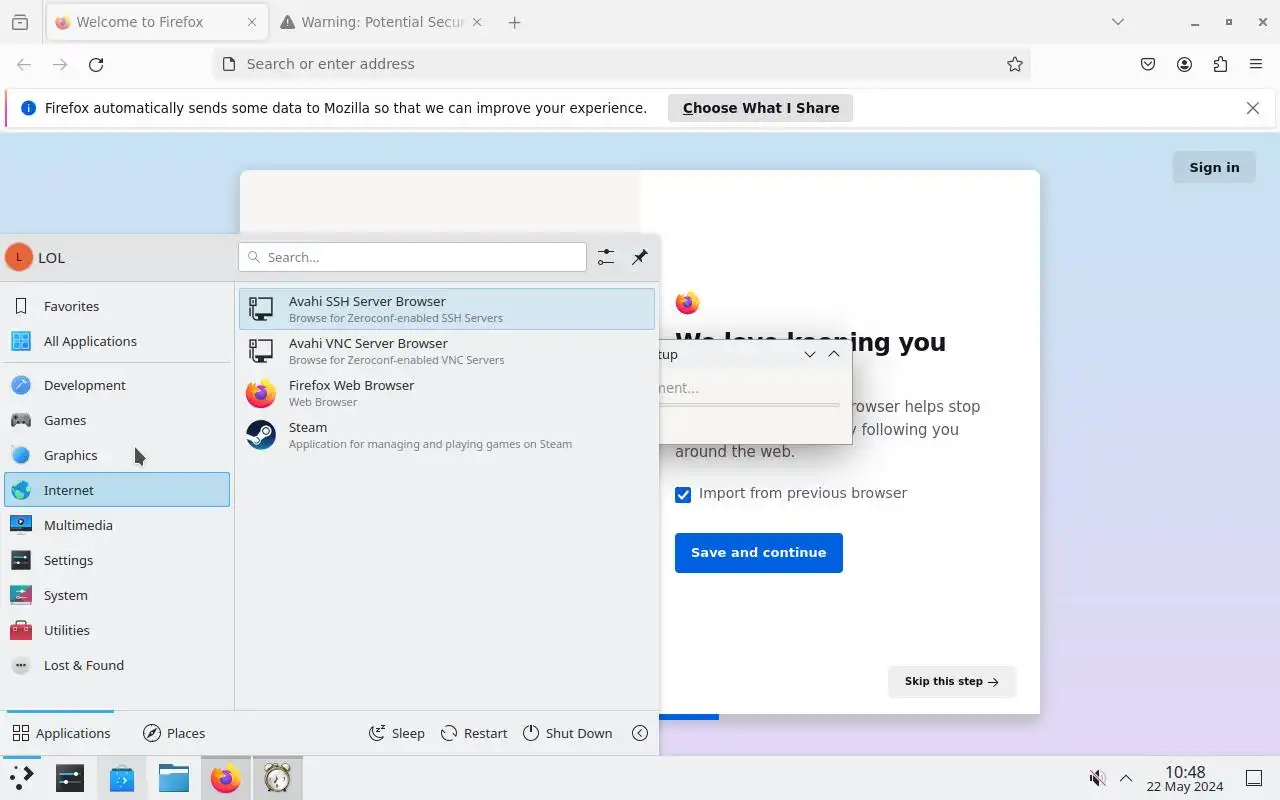Switch to Firefox in the taskbar
Screen dimensions: 1280x800
(226, 778)
